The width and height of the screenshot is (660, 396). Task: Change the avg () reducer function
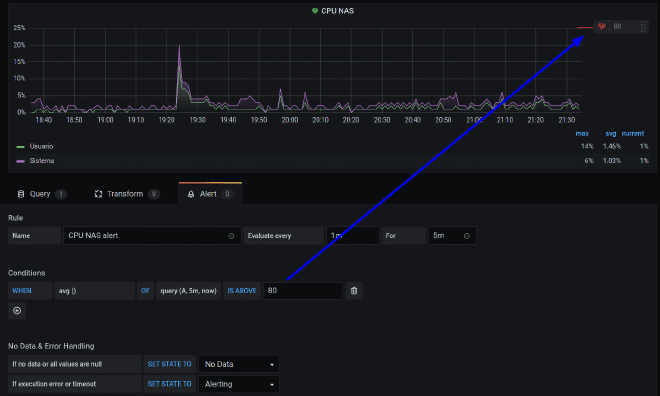[x=94, y=291]
